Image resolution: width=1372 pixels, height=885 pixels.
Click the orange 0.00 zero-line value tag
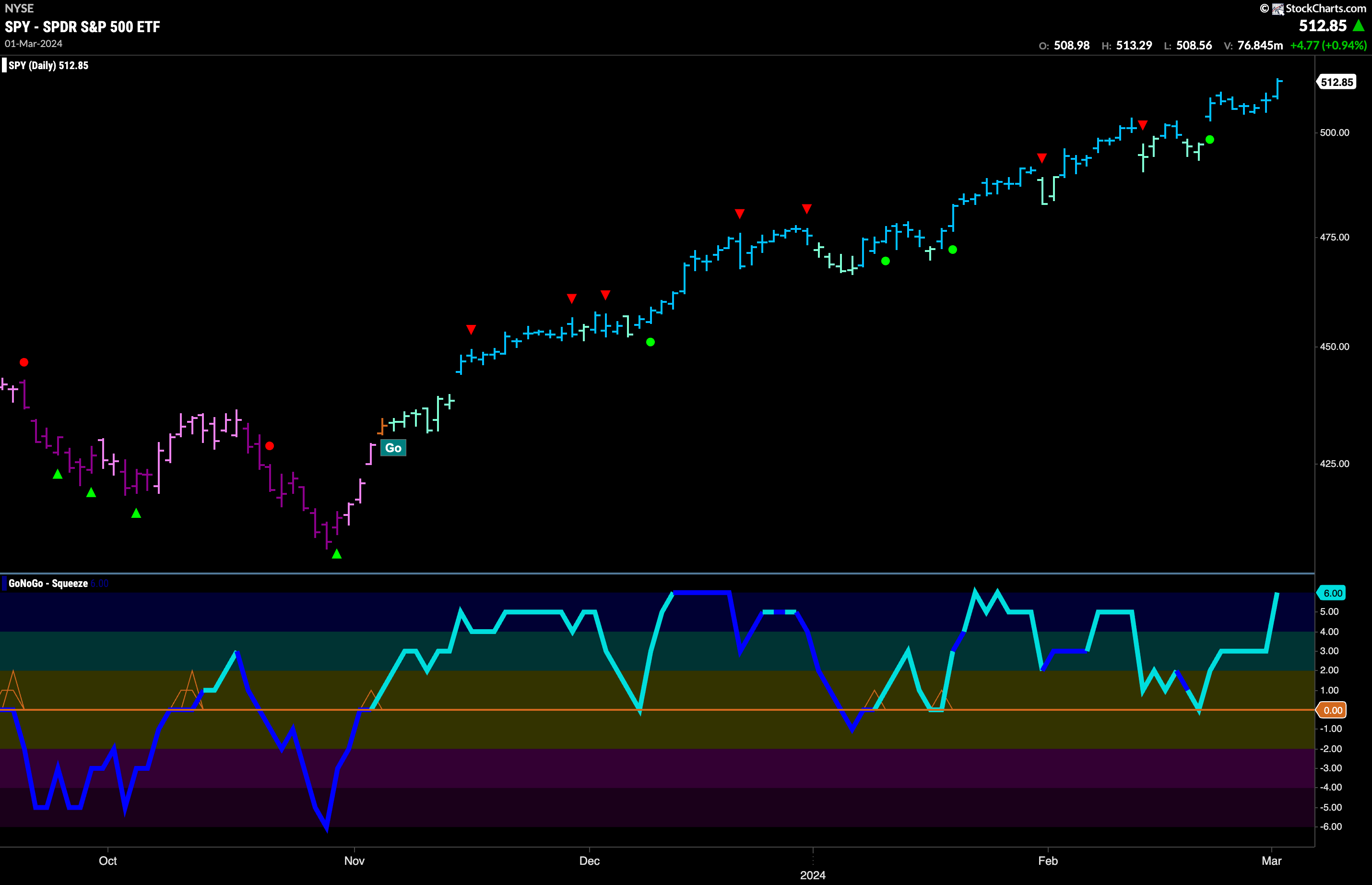[1332, 710]
